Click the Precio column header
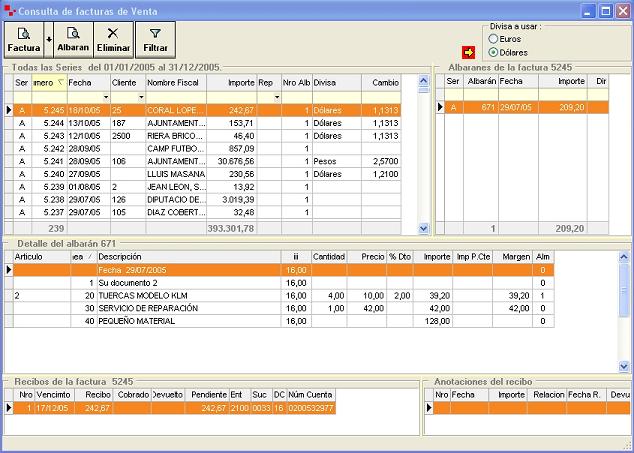 (x=367, y=257)
